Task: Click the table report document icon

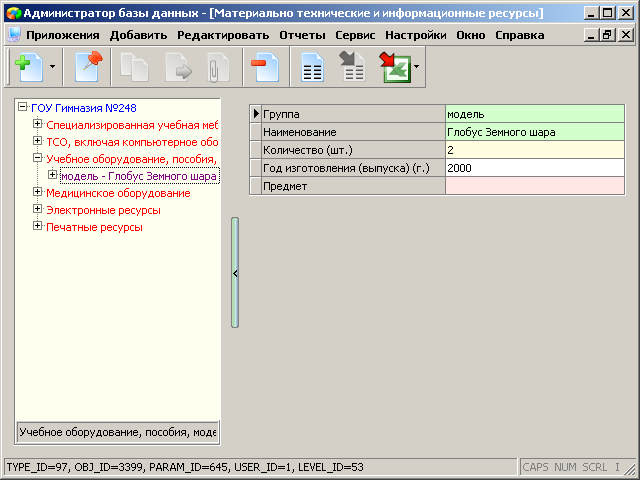Action: click(313, 70)
